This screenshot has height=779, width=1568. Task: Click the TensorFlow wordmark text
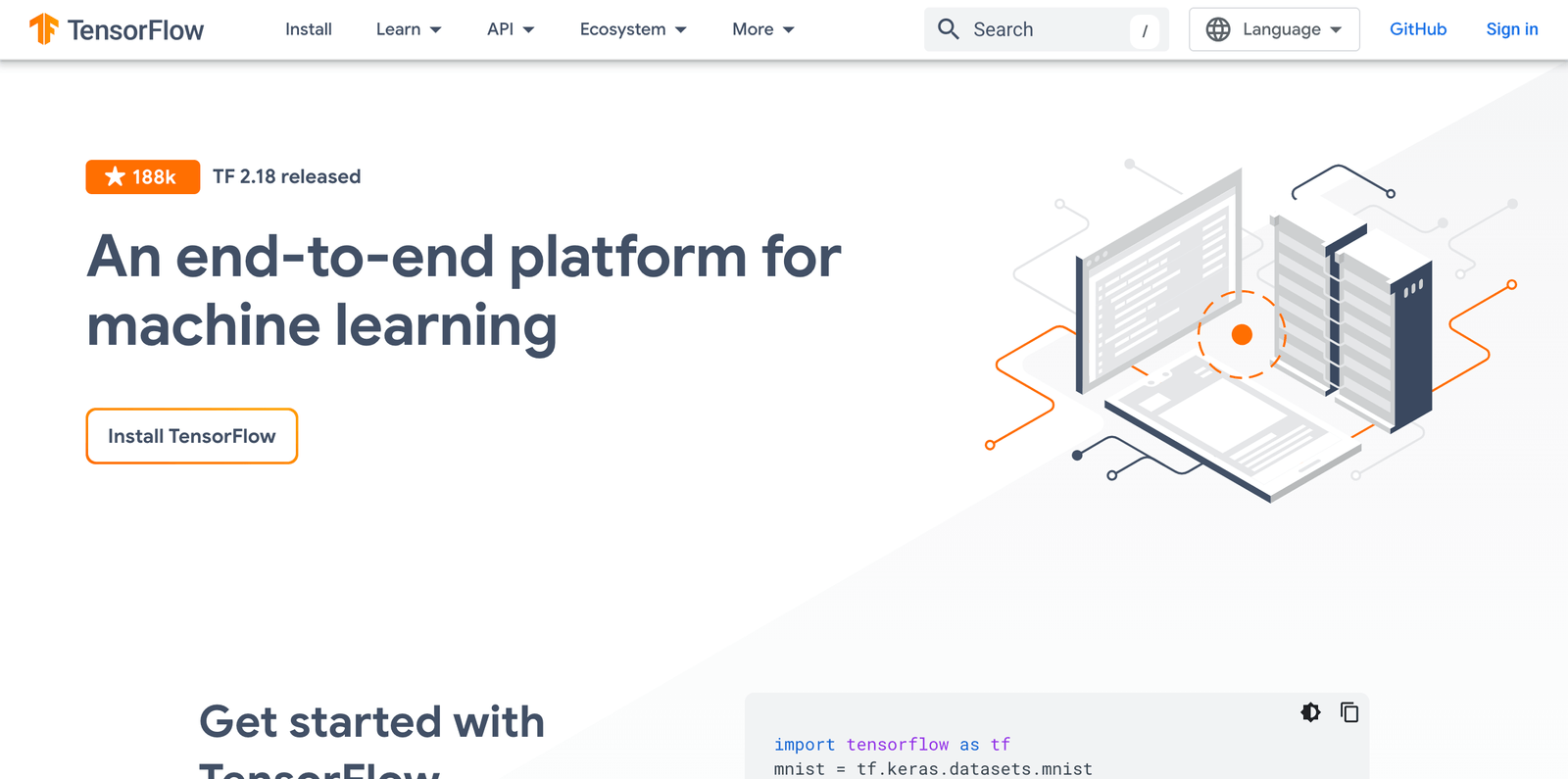point(135,30)
